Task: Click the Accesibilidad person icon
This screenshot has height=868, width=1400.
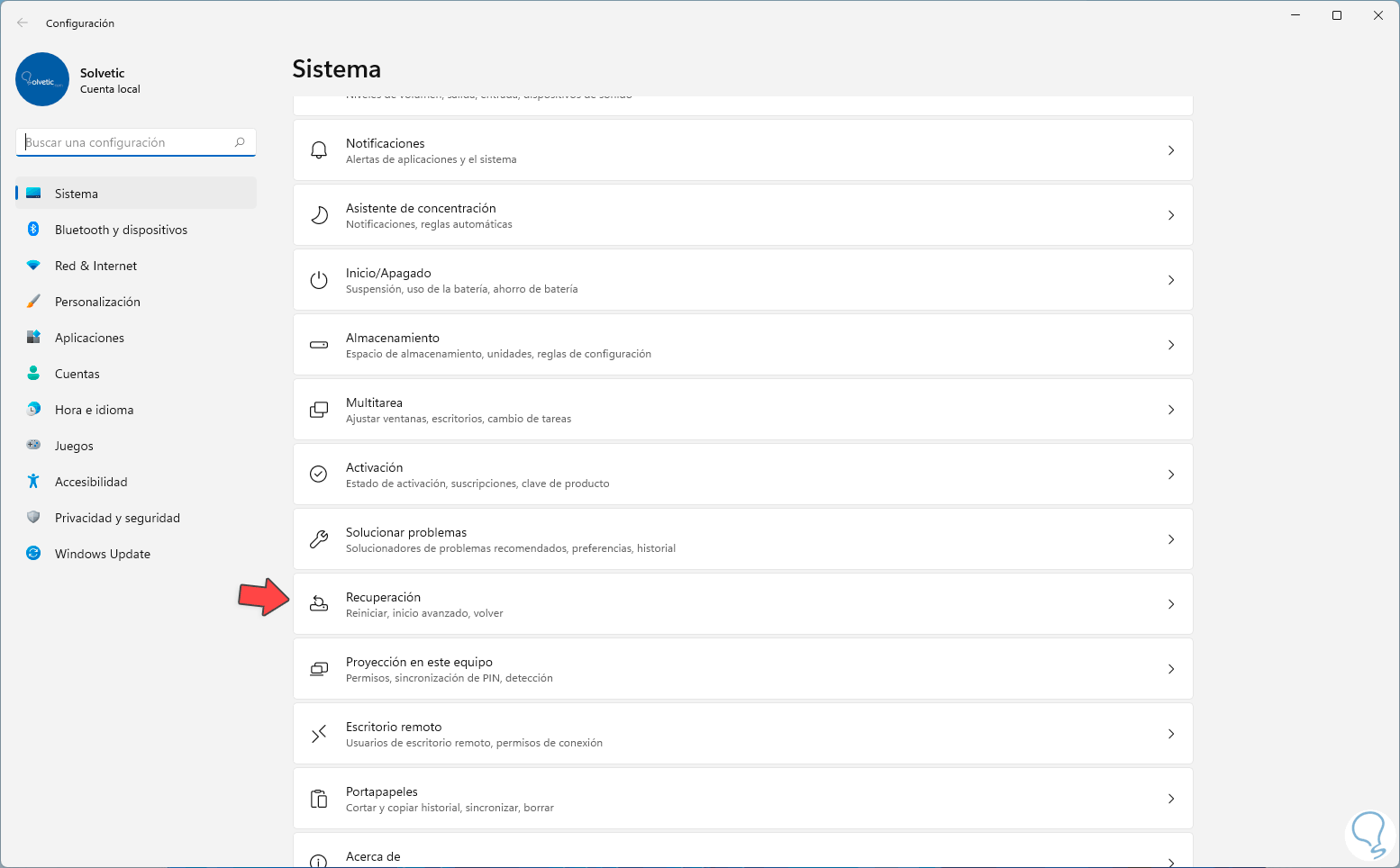Action: 33,482
